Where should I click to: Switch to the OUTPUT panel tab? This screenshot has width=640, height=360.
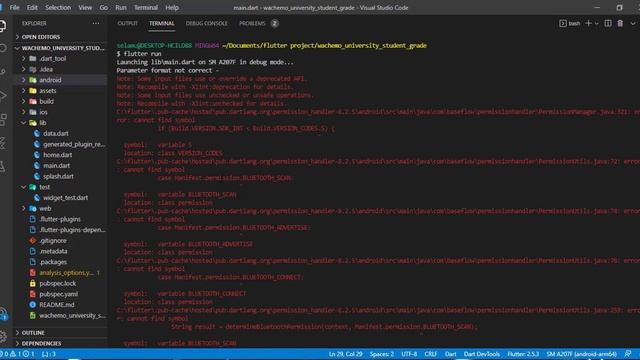127,23
